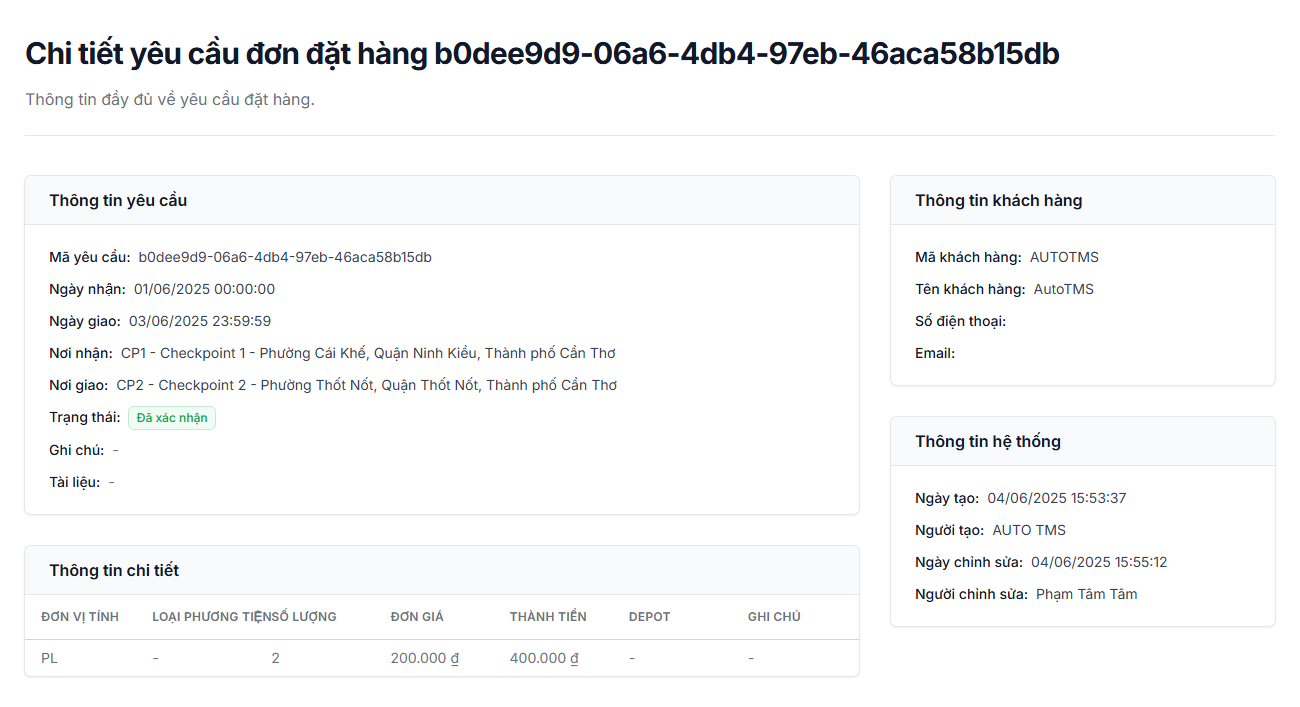The width and height of the screenshot is (1300, 707).
Task: Click the "GHI CHÚ" table column header
Action: coord(774,617)
